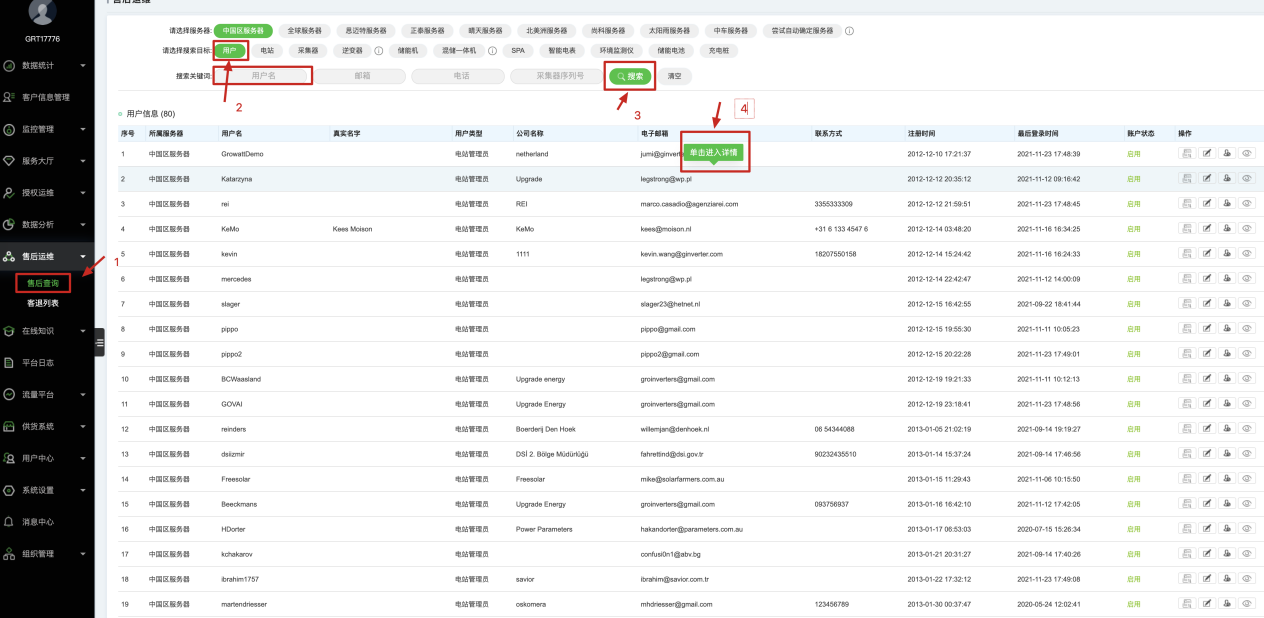Click the 清空 clear button
1264x618 pixels.
click(674, 76)
